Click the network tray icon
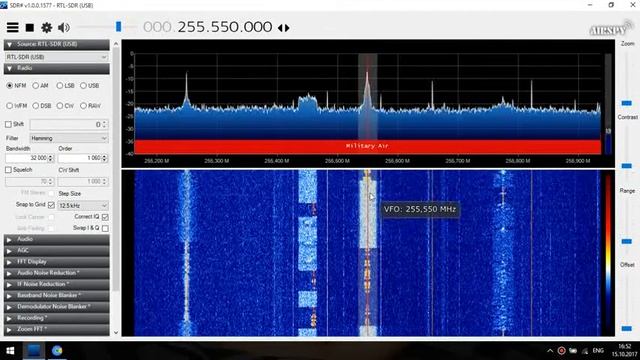 (x=585, y=351)
